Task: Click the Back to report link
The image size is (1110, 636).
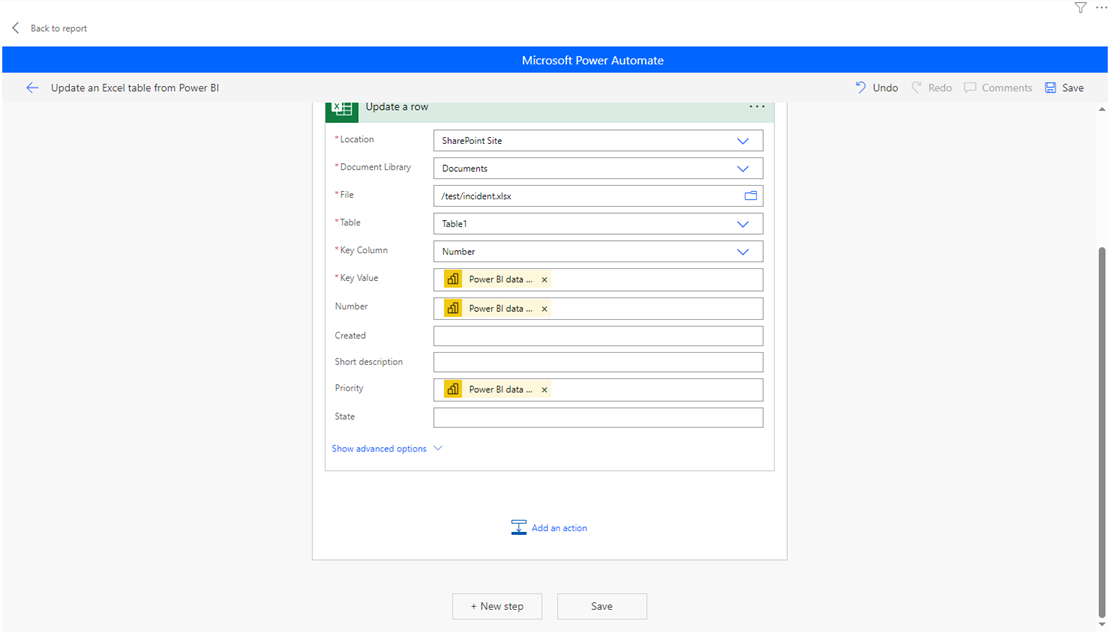Action: pos(59,28)
